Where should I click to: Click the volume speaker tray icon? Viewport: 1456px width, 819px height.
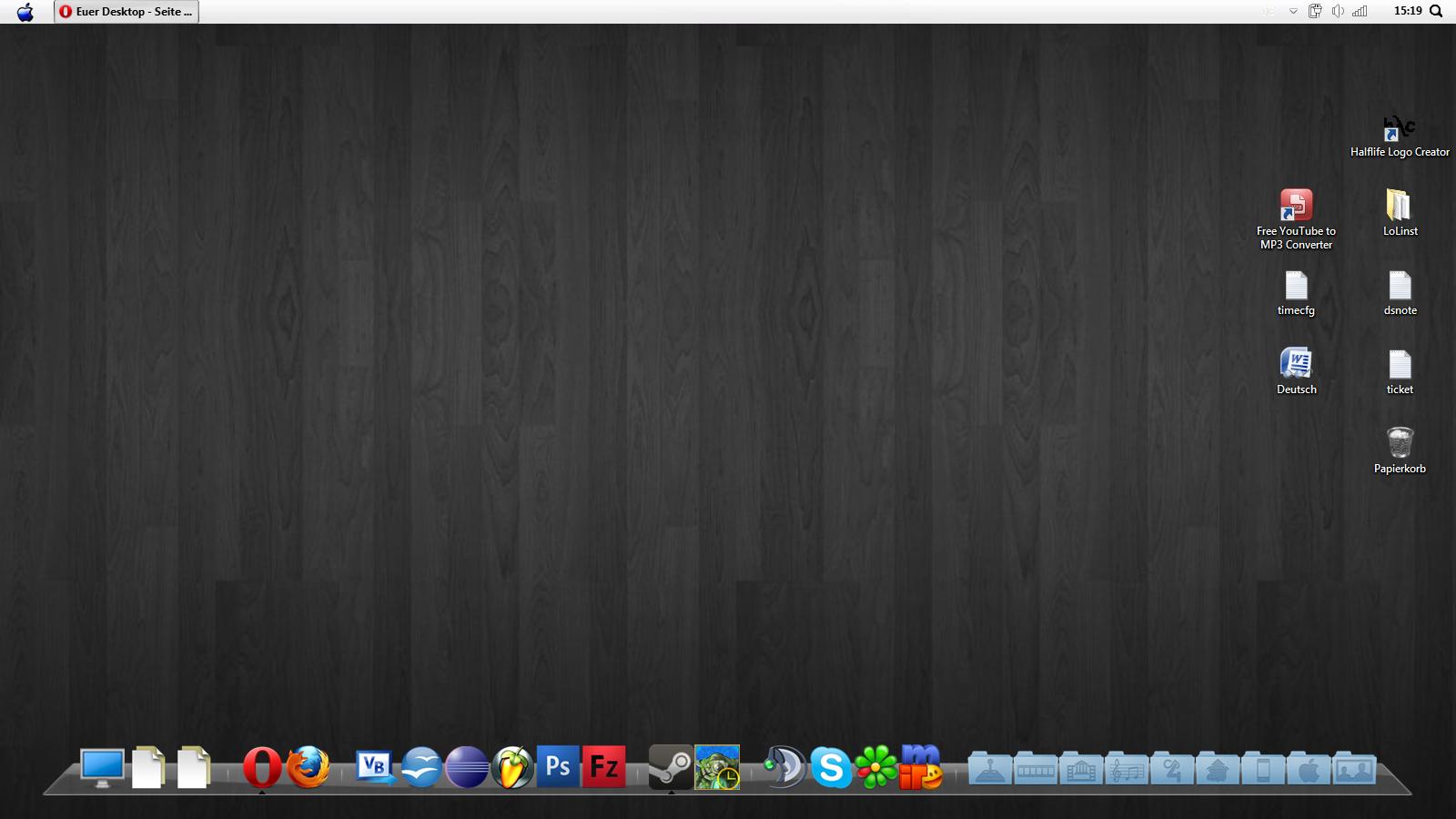click(x=1337, y=12)
